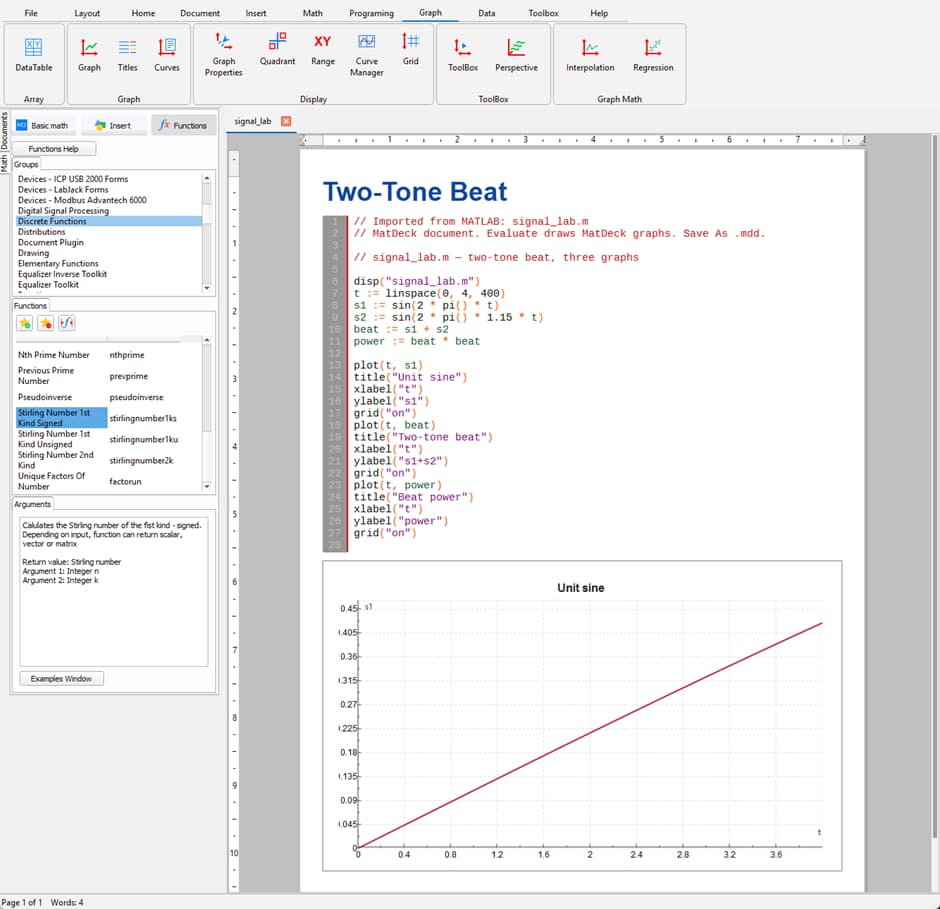Click the green-star favorites icon

tap(25, 323)
